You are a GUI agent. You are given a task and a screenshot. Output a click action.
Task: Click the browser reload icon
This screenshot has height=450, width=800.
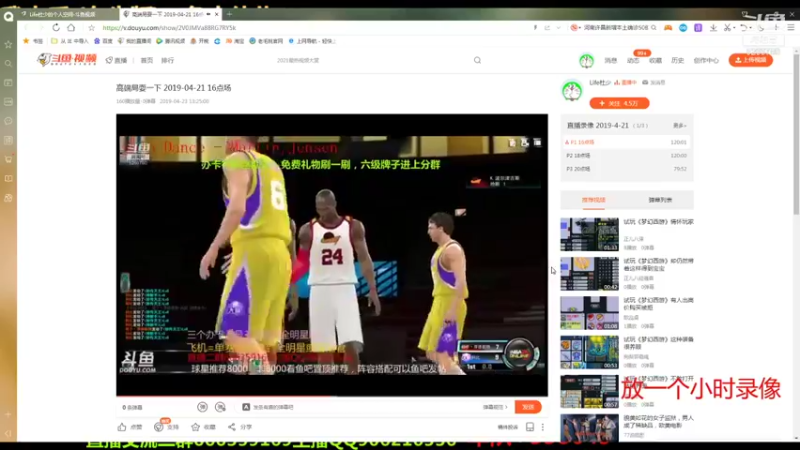[56, 28]
